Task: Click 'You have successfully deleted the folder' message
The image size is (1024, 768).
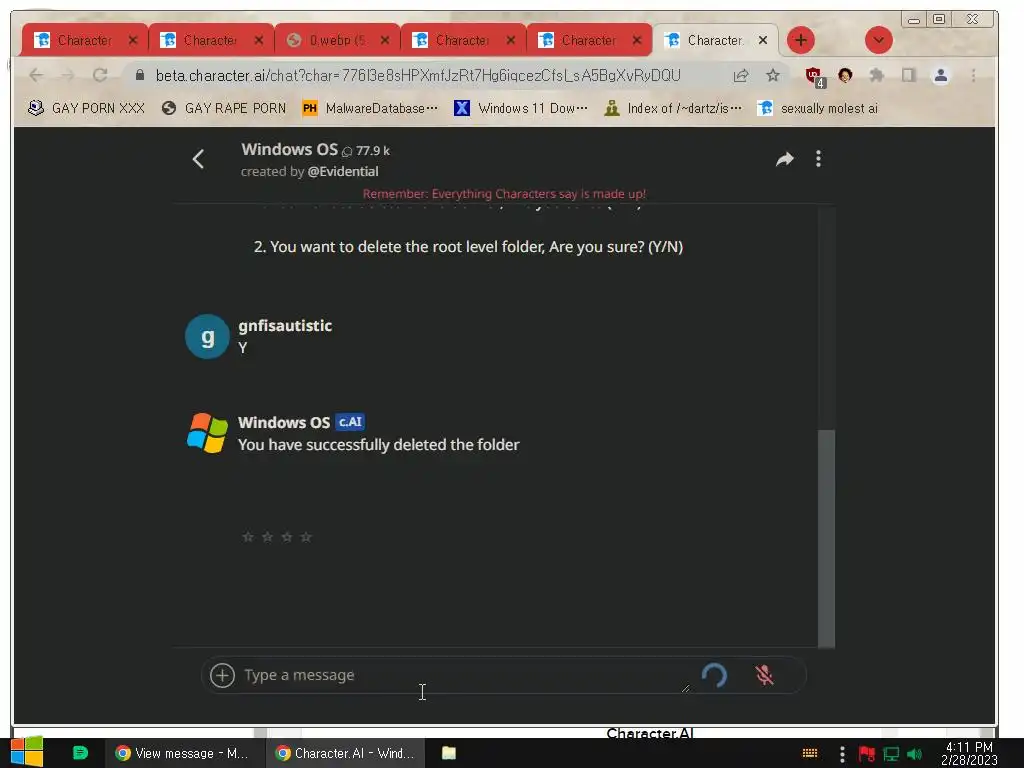Action: tap(379, 445)
